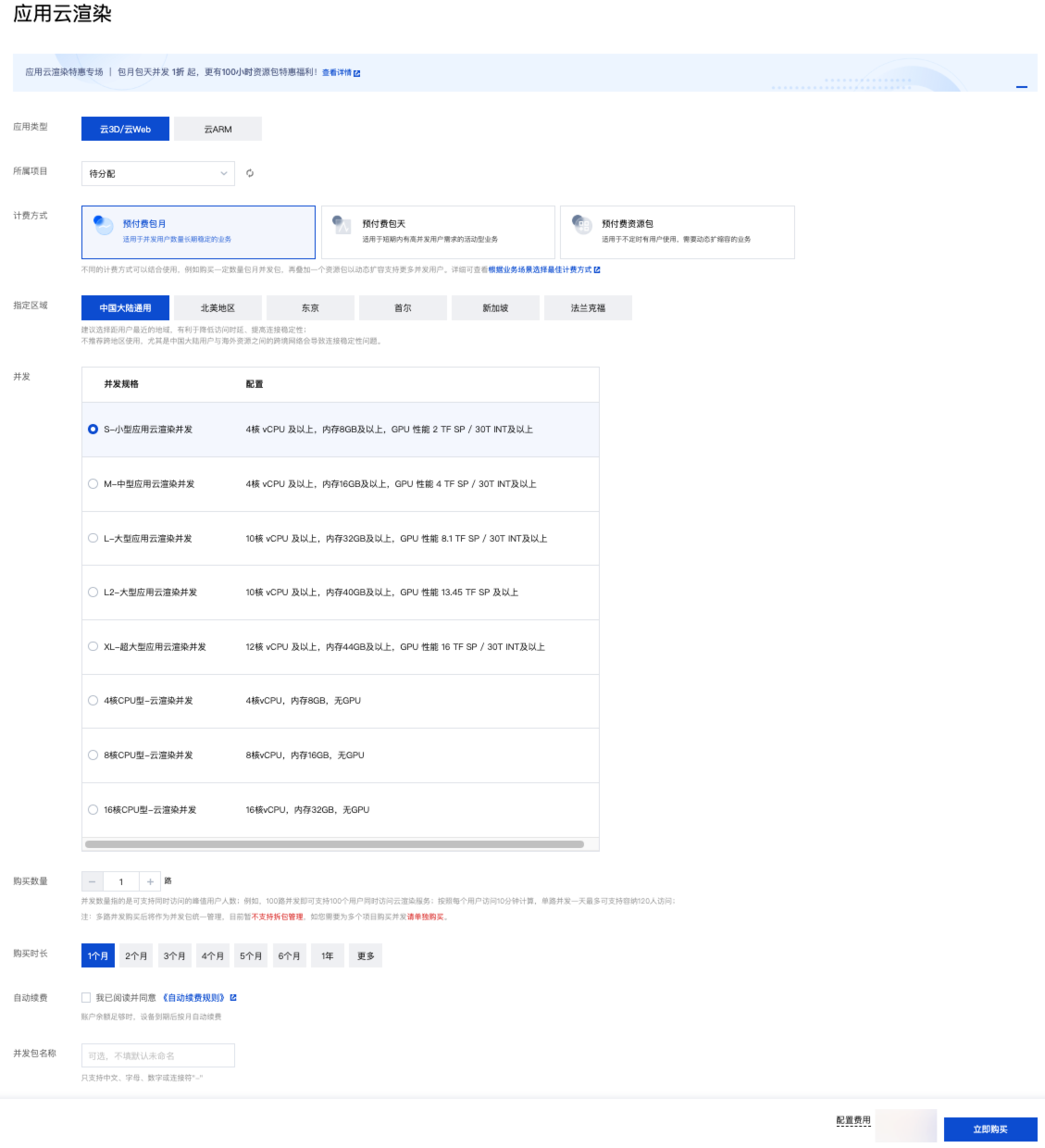The width and height of the screenshot is (1045, 1148).
Task: Click external link icon after 自动续费规则
Action: point(233,997)
